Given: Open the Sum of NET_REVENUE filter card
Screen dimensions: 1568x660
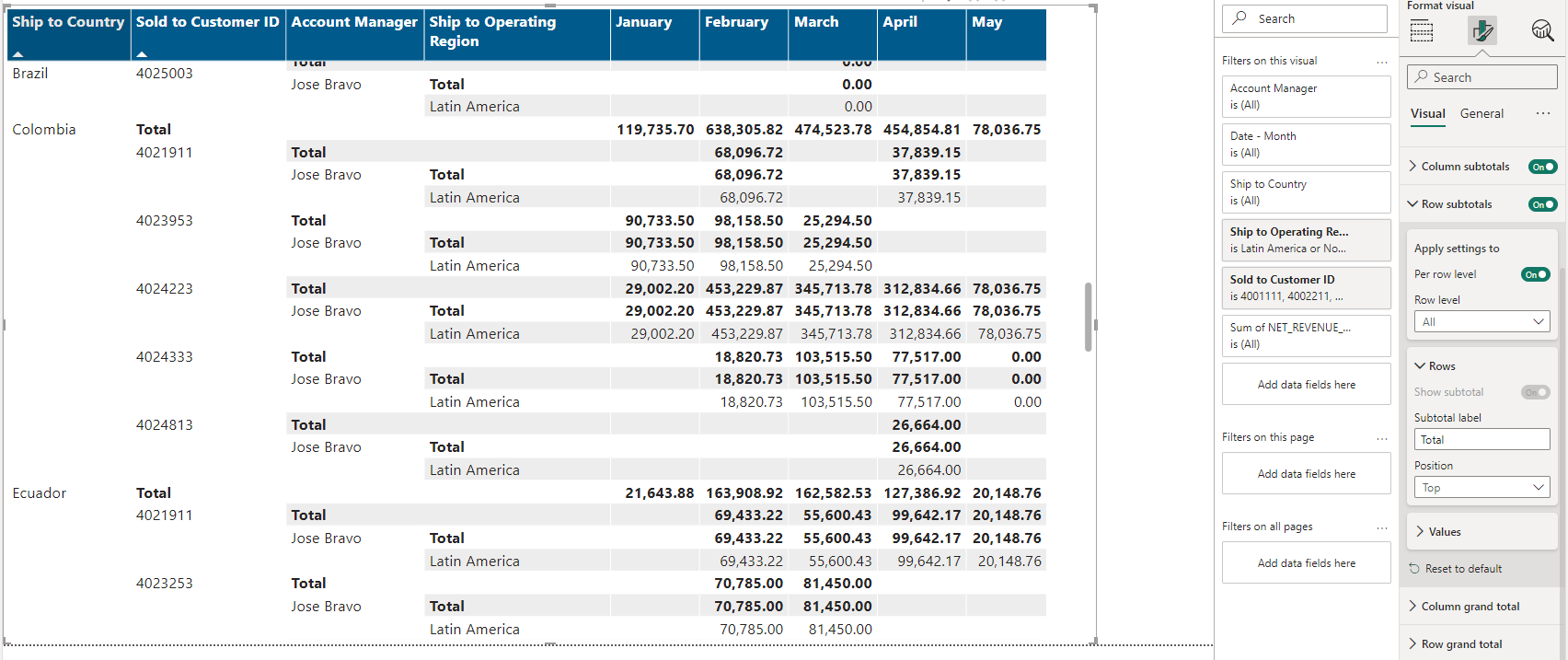Looking at the screenshot, I should pos(1306,336).
